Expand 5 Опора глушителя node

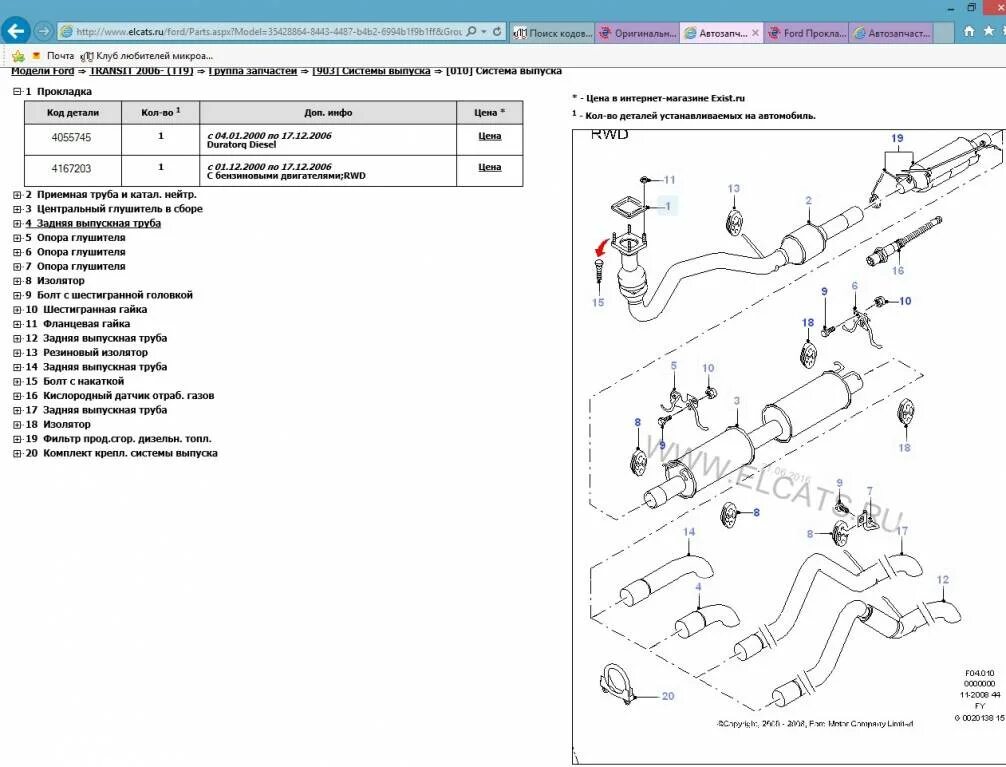(17, 237)
